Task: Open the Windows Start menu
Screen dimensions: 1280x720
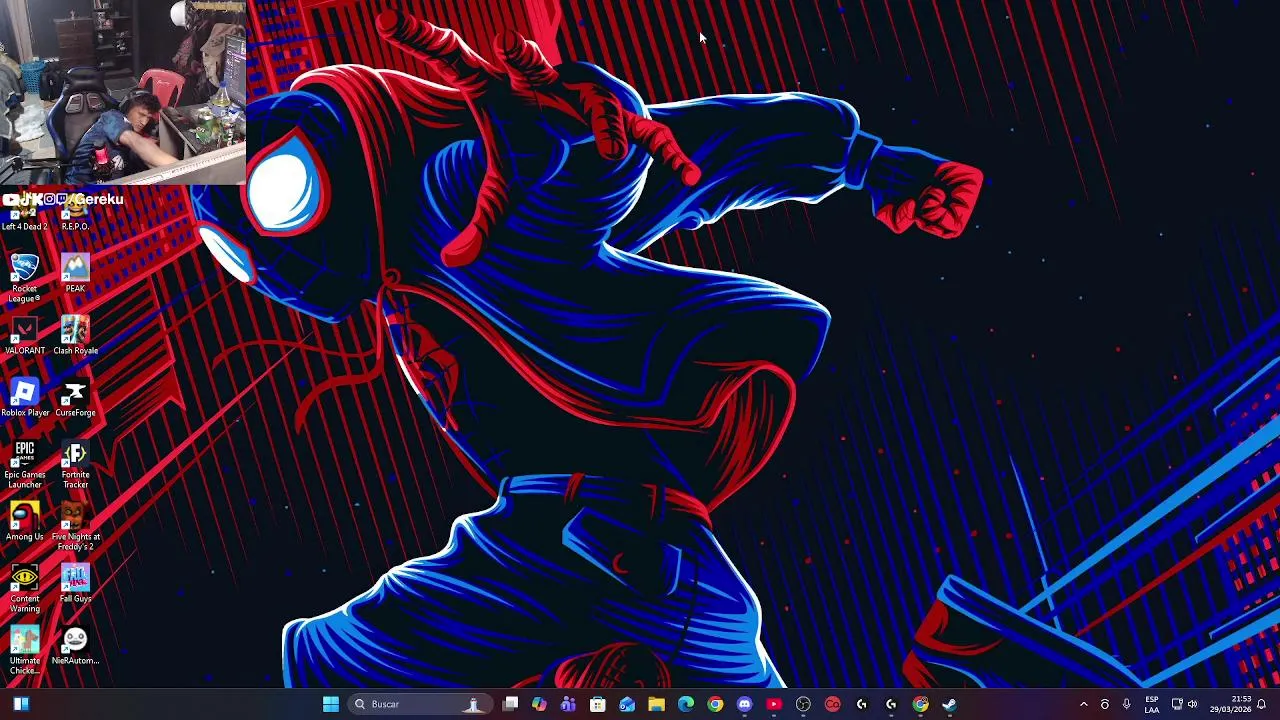Action: click(331, 704)
